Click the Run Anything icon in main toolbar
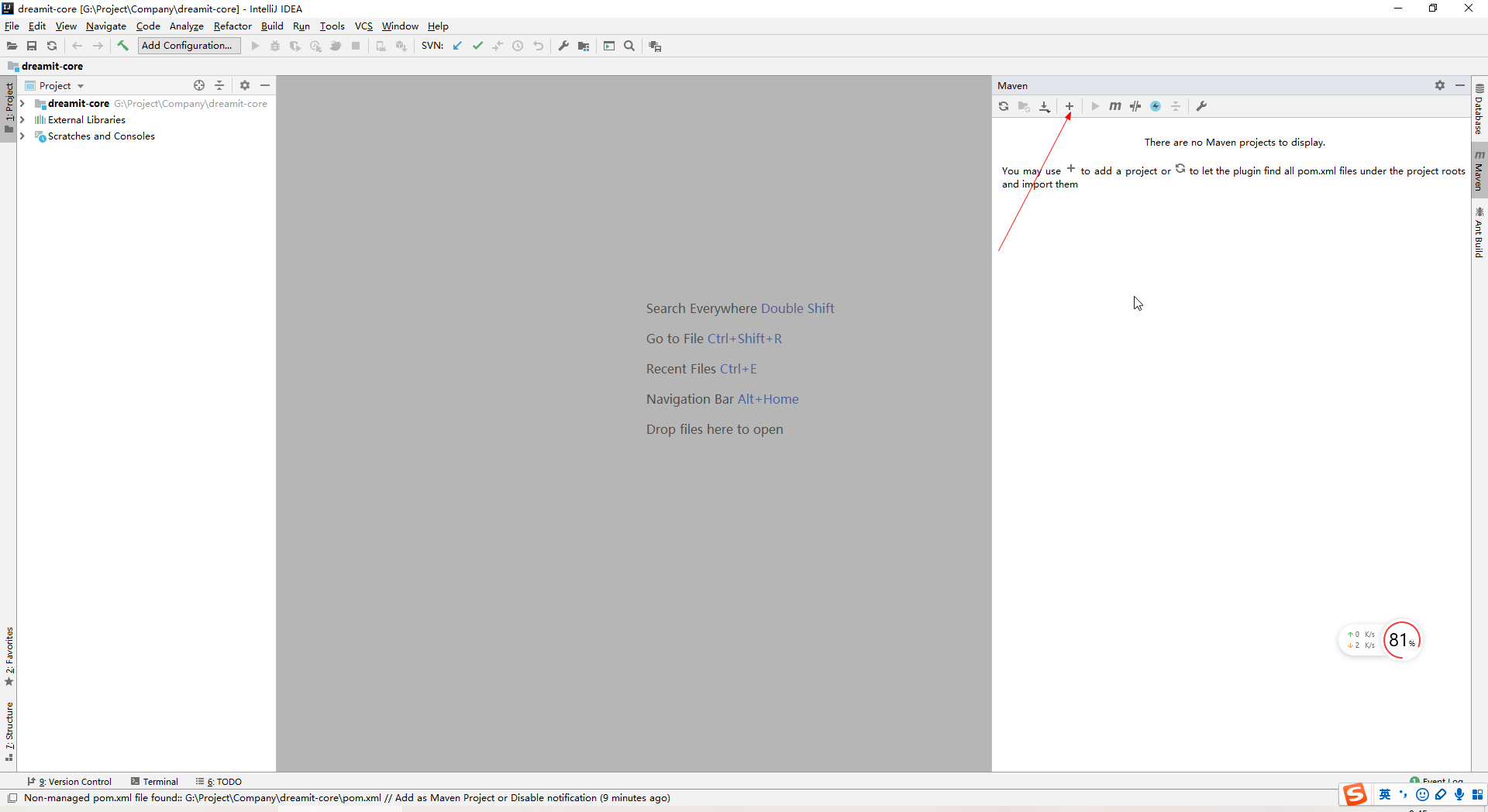 (x=609, y=46)
